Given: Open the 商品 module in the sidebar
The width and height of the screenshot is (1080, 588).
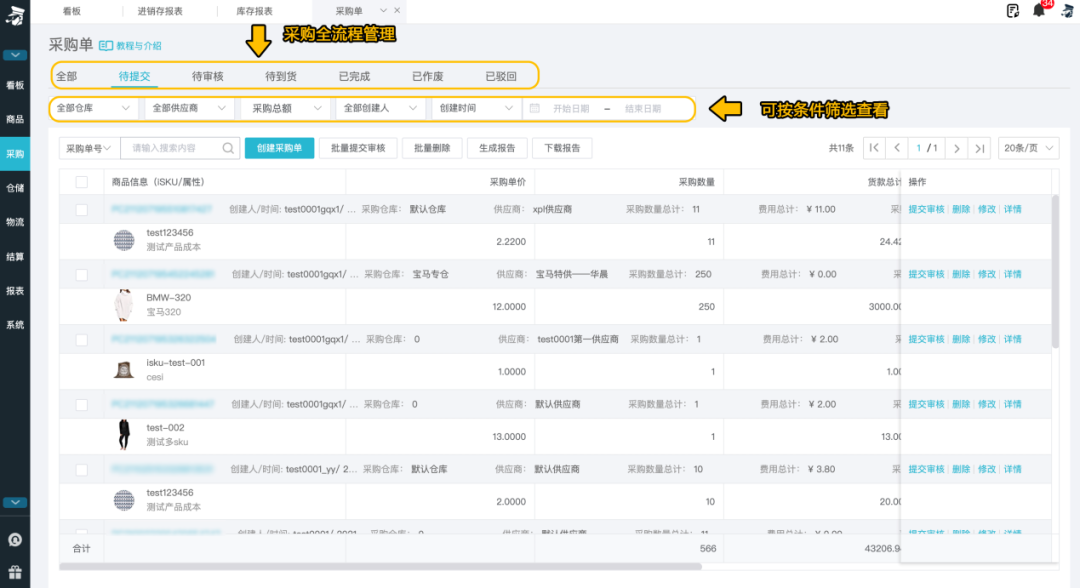Looking at the screenshot, I should pyautogui.click(x=15, y=119).
